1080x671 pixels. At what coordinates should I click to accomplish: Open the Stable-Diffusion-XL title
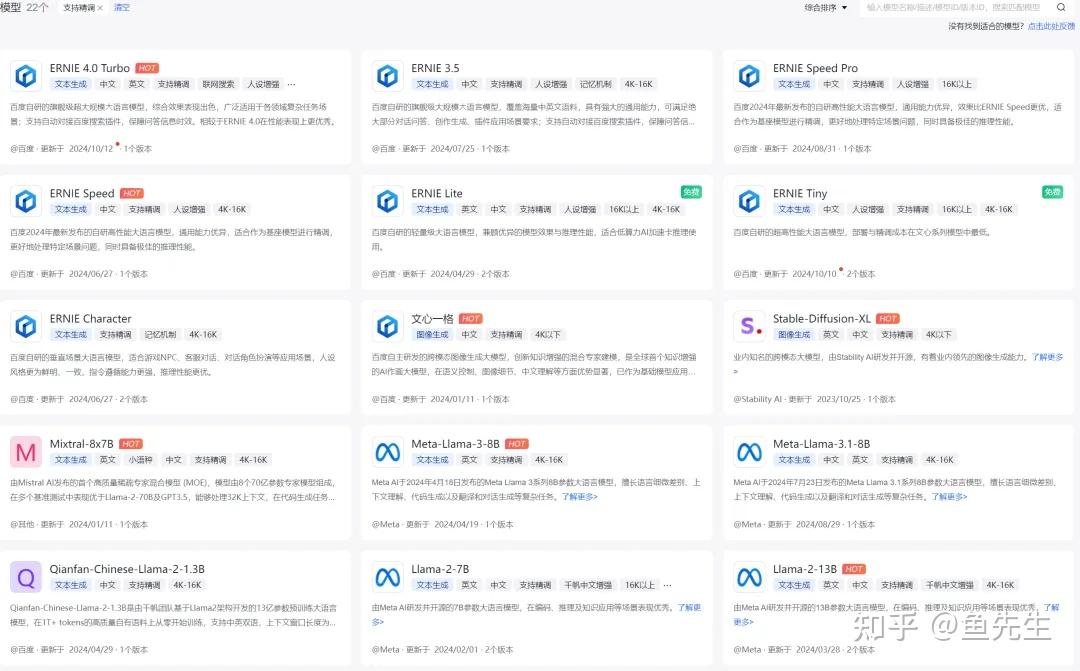822,319
